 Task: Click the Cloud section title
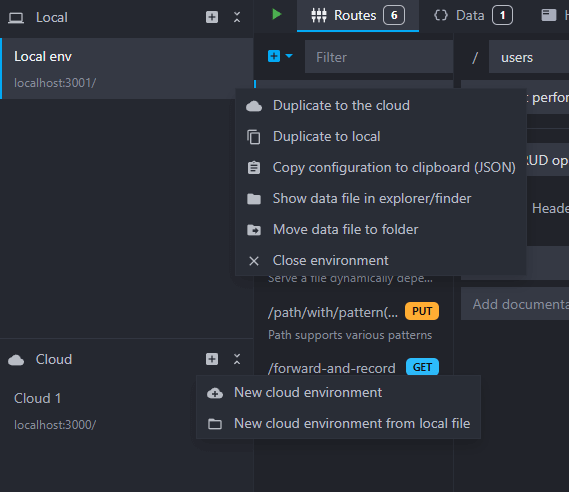tap(54, 360)
